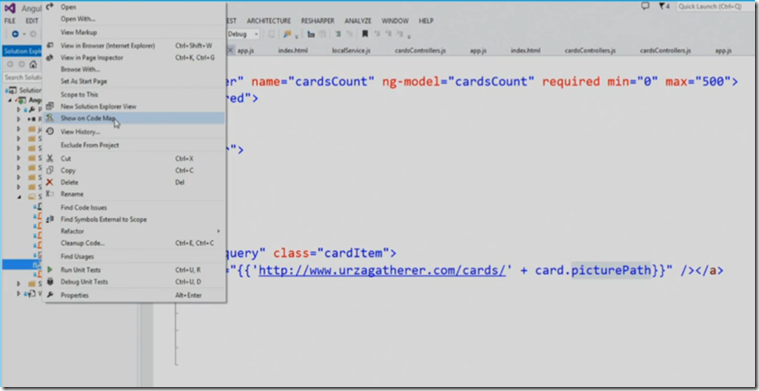This screenshot has width=759, height=391.
Task: Select the Solution Explorer panel title
Action: coord(22,51)
